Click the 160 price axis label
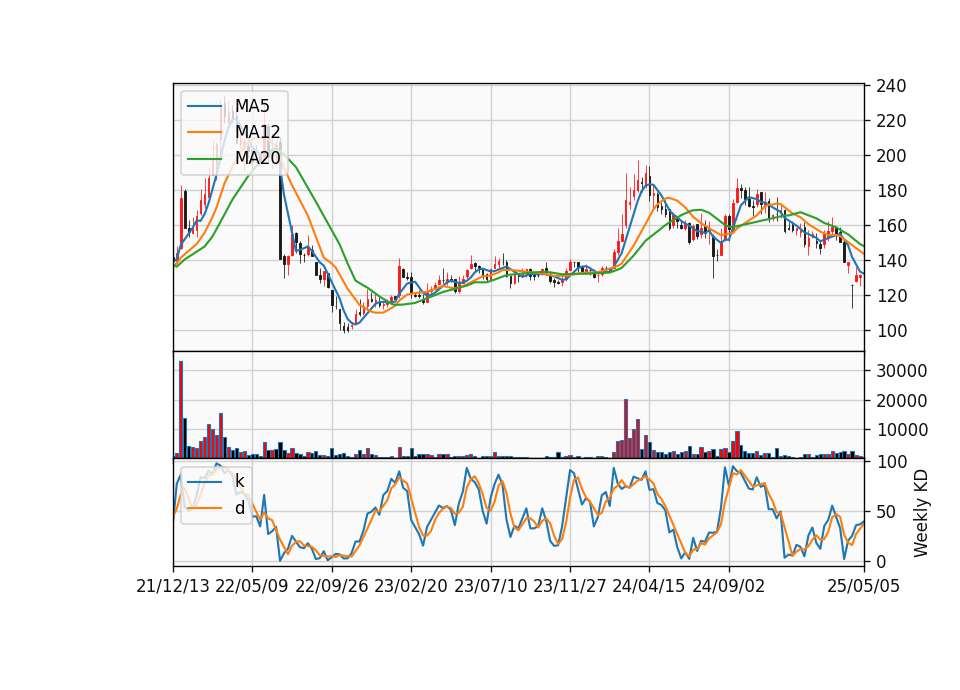This screenshot has height=690, width=960. pos(891,225)
